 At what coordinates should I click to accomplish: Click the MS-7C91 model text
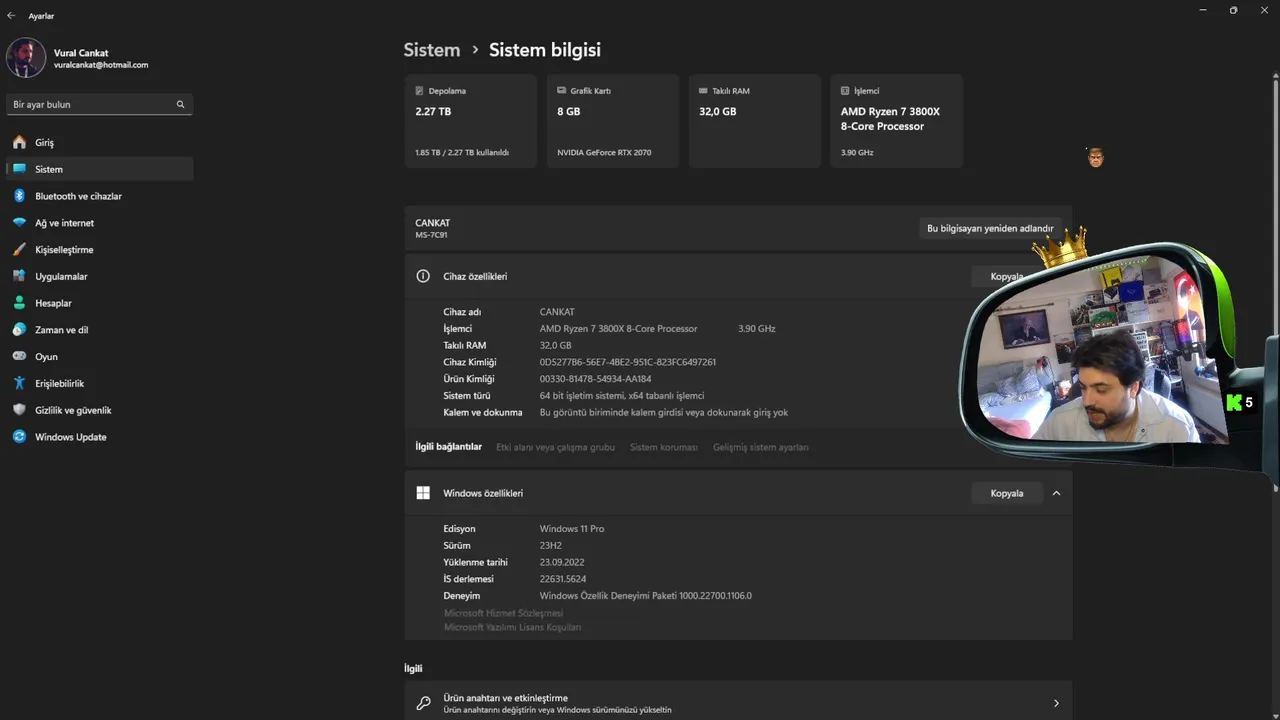click(431, 235)
